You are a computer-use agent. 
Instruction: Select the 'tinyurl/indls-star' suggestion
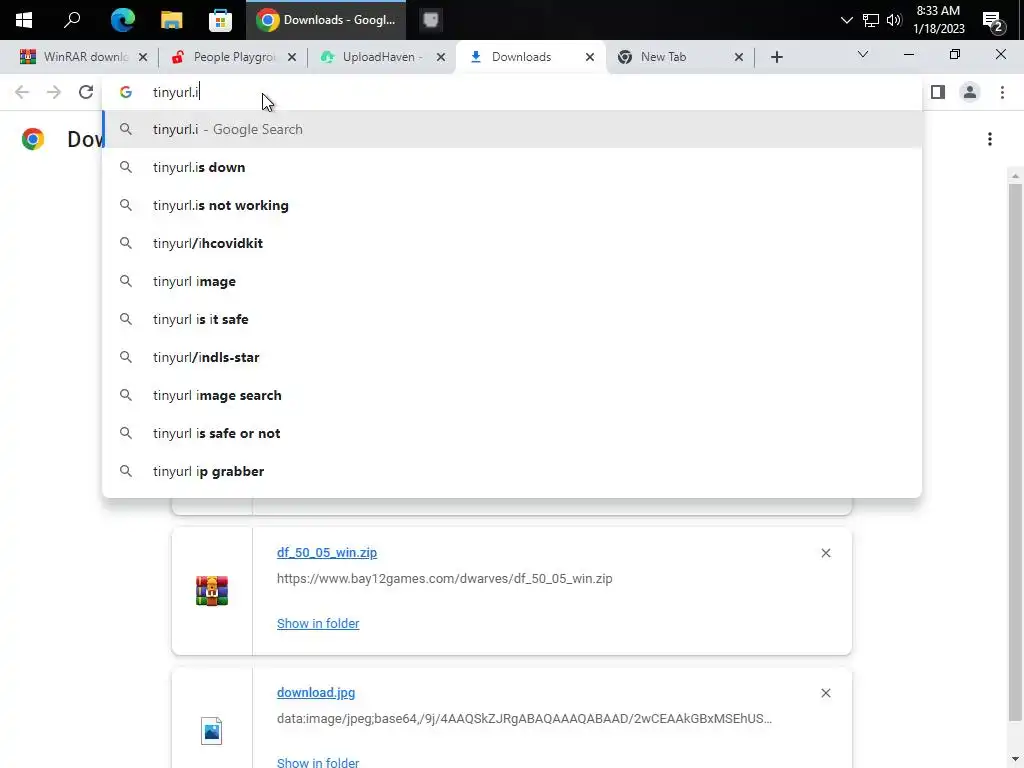click(x=512, y=357)
